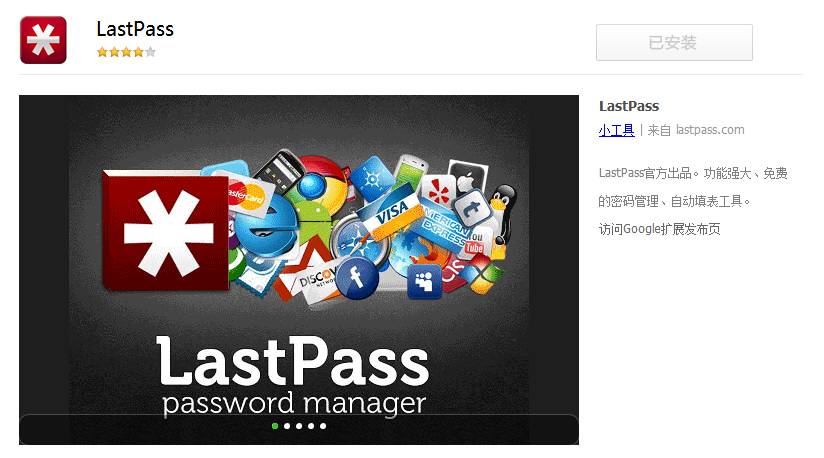
Task: Select the third carousel dot
Action: 299,426
